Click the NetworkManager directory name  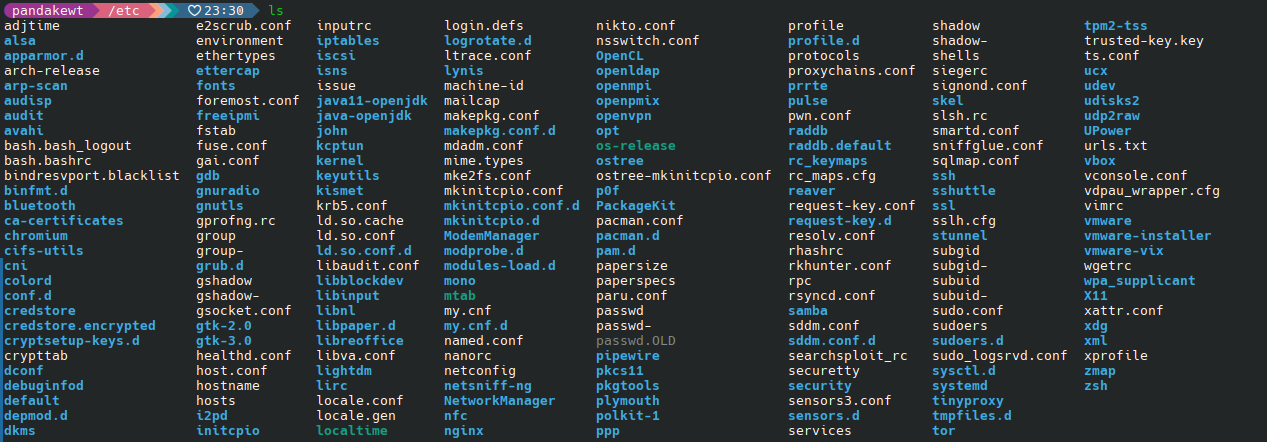pos(499,401)
